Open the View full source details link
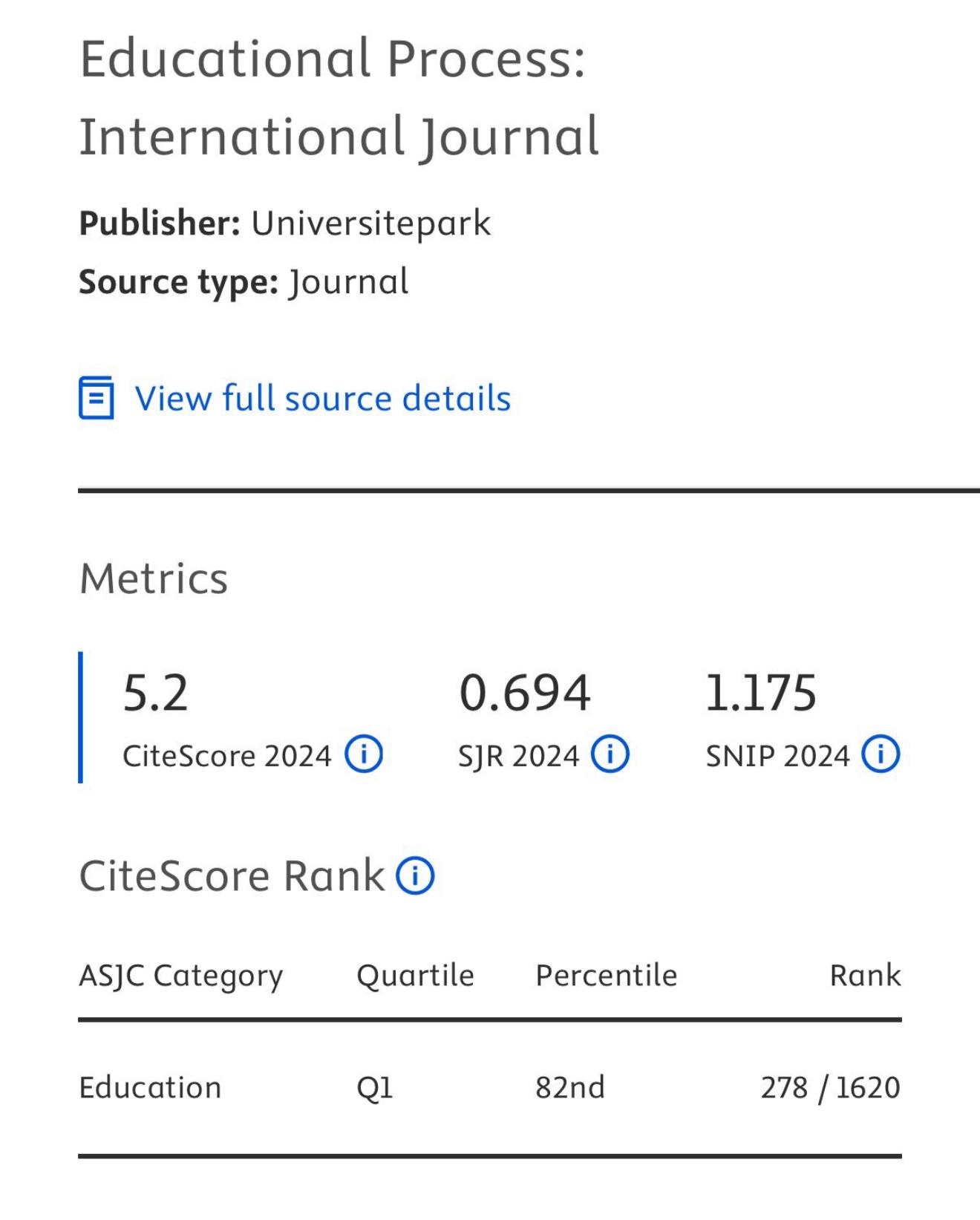 coord(323,398)
